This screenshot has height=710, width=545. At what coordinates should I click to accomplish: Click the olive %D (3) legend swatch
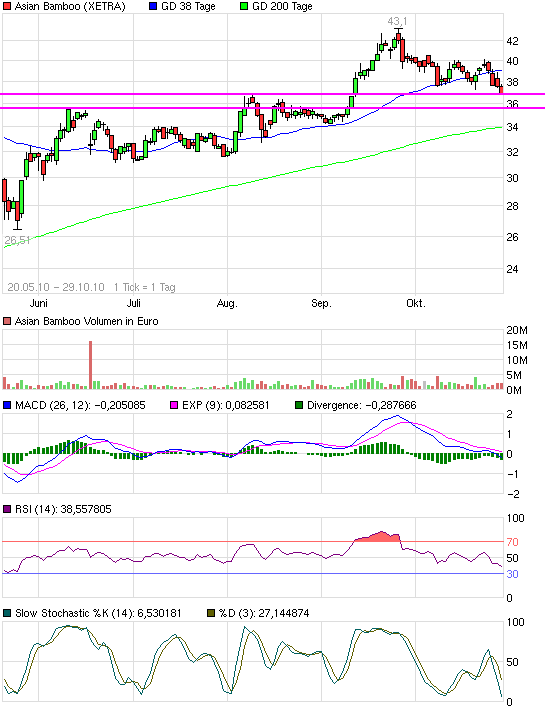pyautogui.click(x=211, y=614)
